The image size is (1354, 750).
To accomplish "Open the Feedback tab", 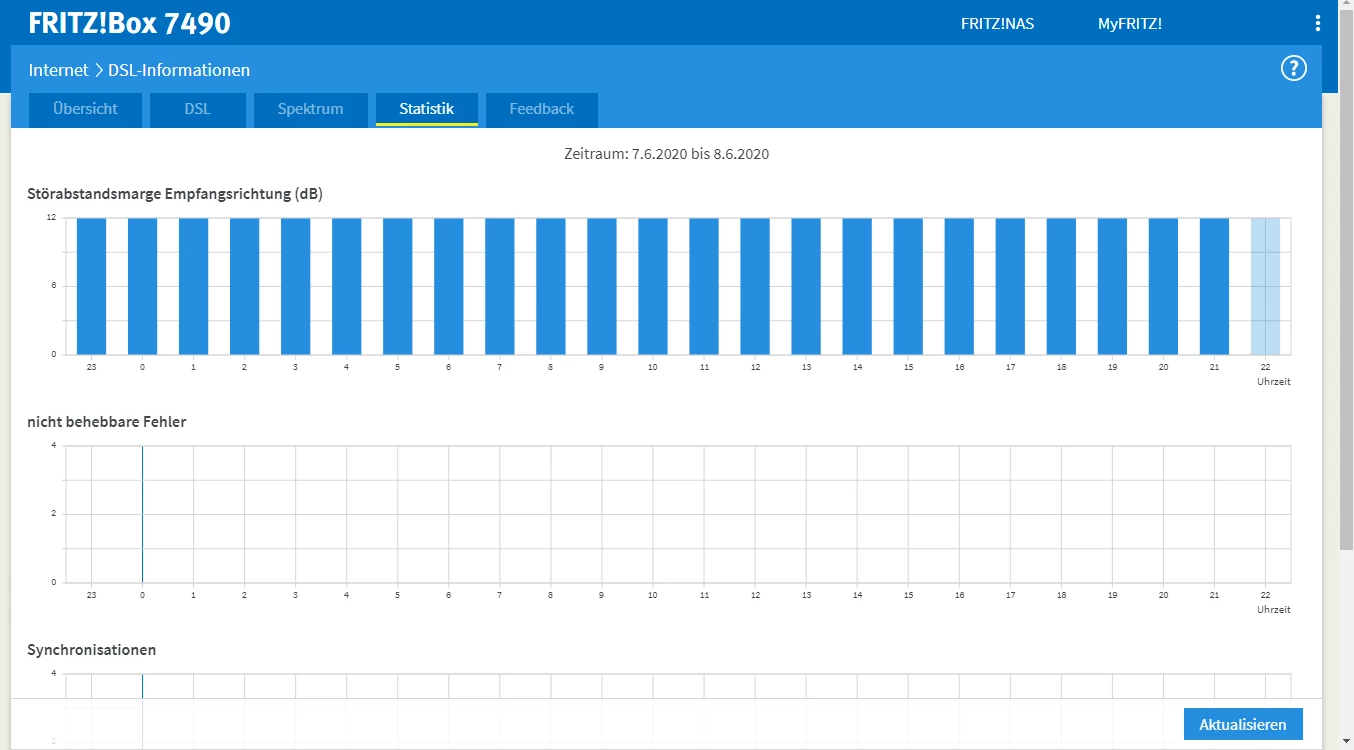I will pyautogui.click(x=542, y=110).
